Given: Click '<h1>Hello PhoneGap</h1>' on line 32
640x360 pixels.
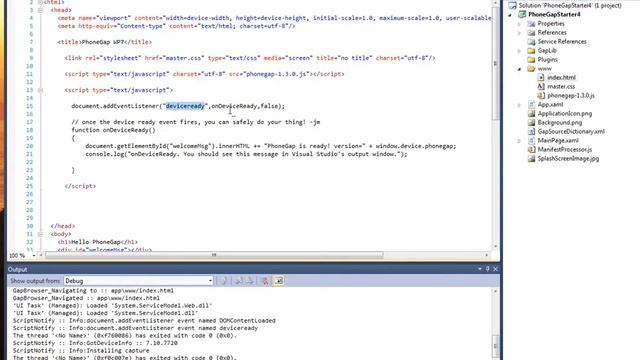Looking at the screenshot, I should click(x=98, y=242).
